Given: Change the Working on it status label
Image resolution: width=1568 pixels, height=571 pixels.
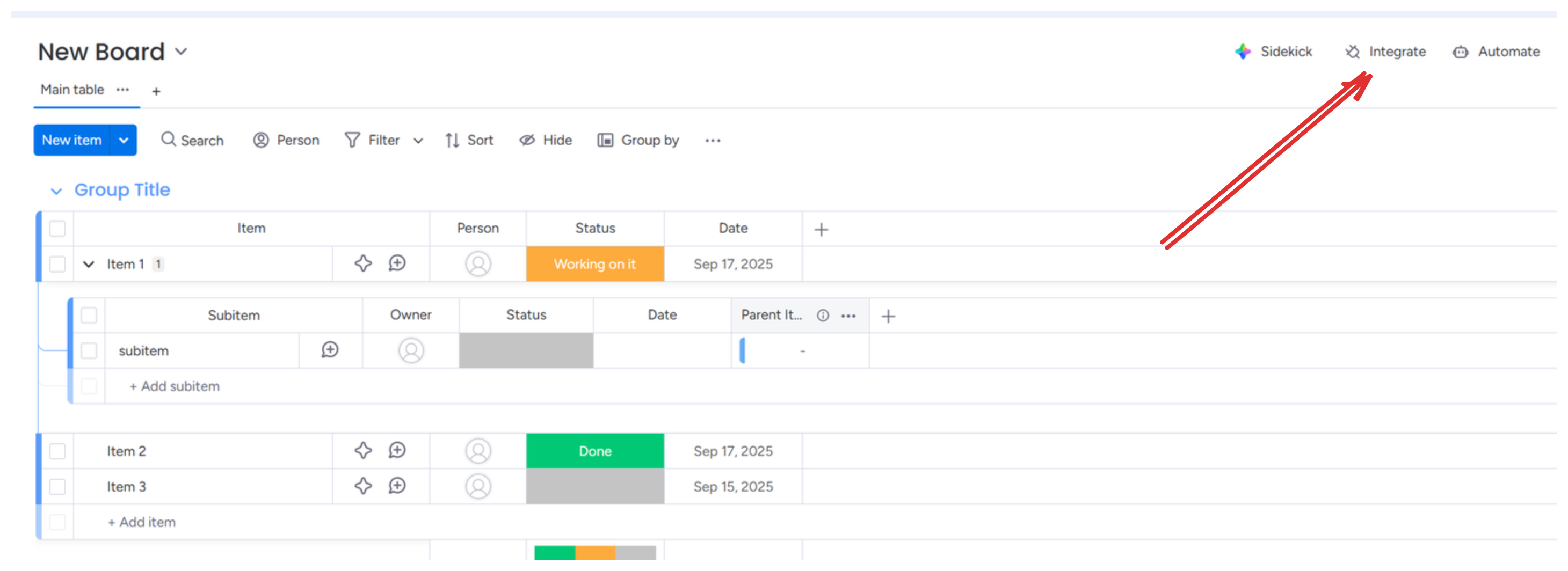Looking at the screenshot, I should 594,264.
